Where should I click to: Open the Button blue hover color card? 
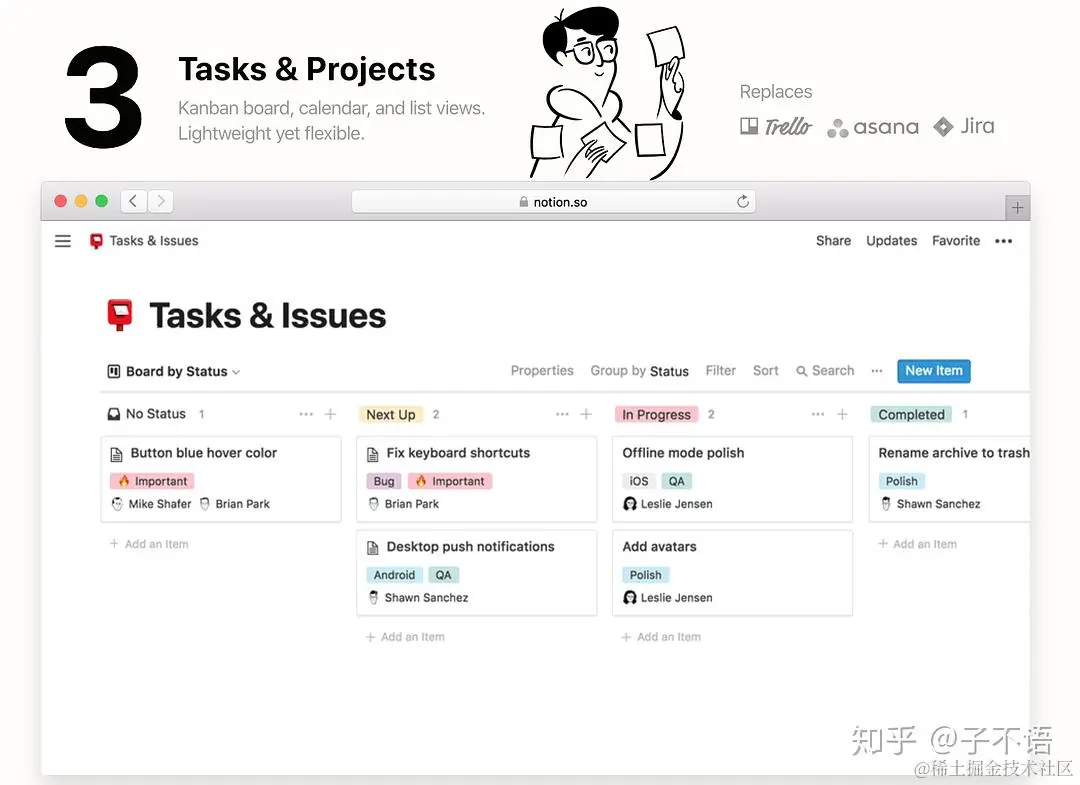[x=221, y=479]
